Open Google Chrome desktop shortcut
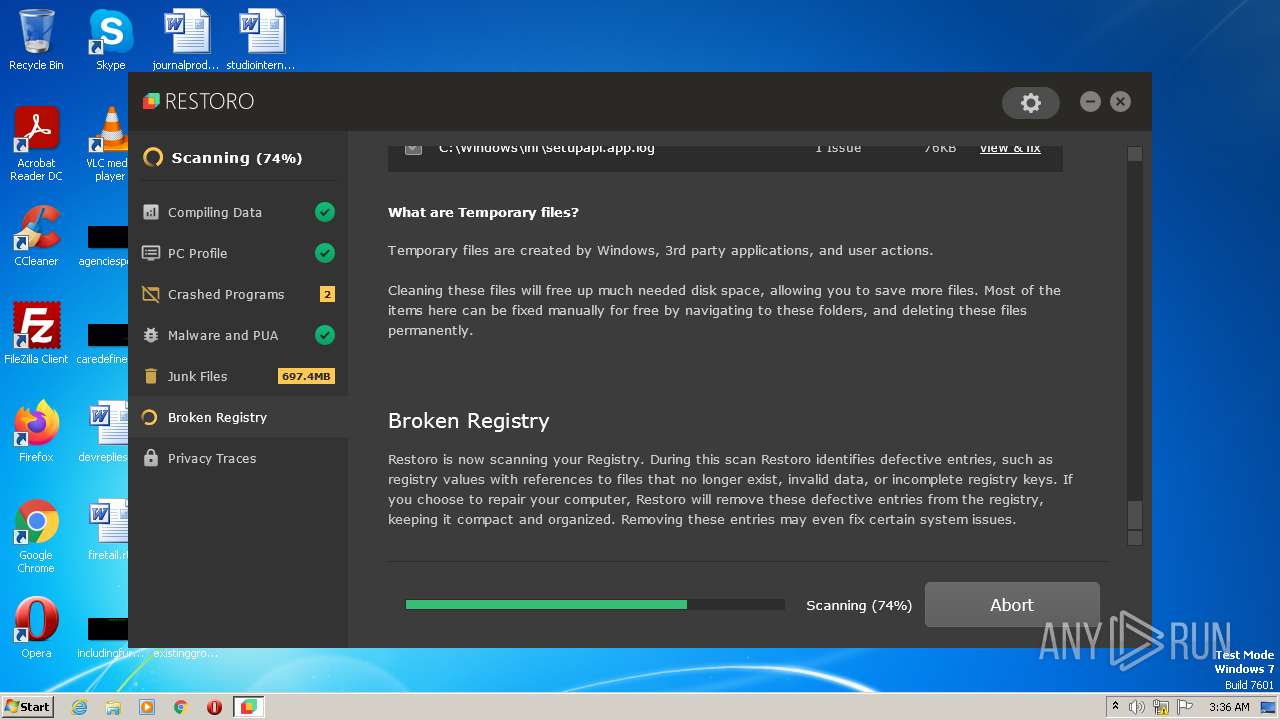The image size is (1280, 720). [36, 536]
